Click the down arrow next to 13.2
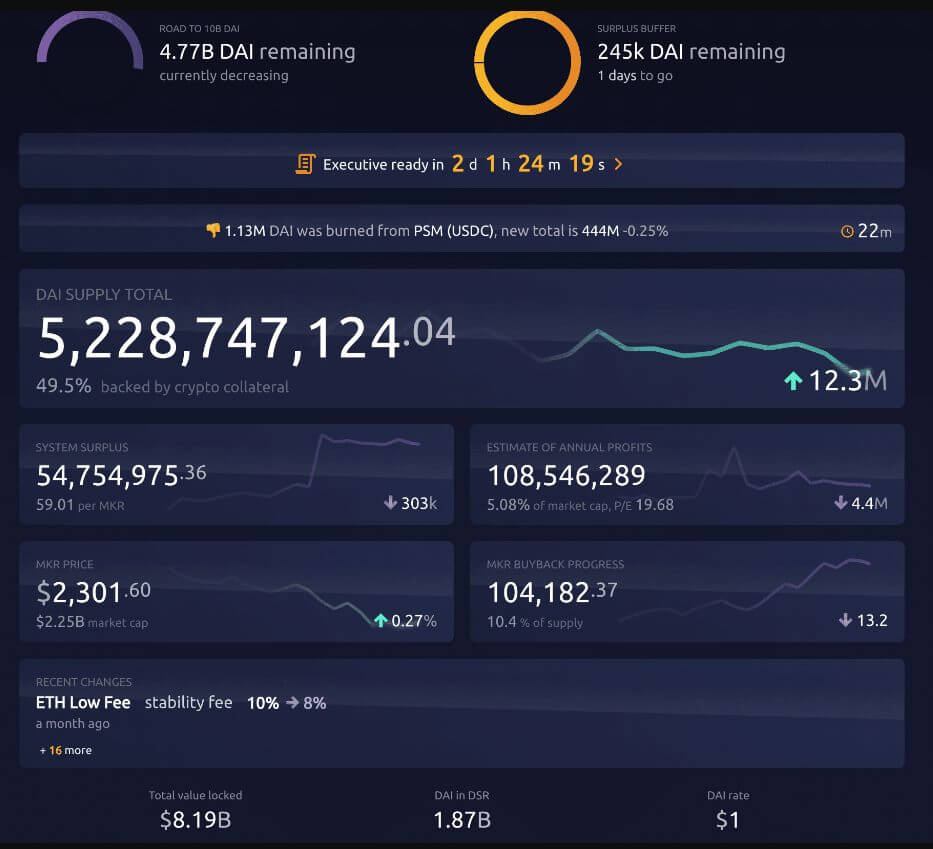 pyautogui.click(x=845, y=621)
